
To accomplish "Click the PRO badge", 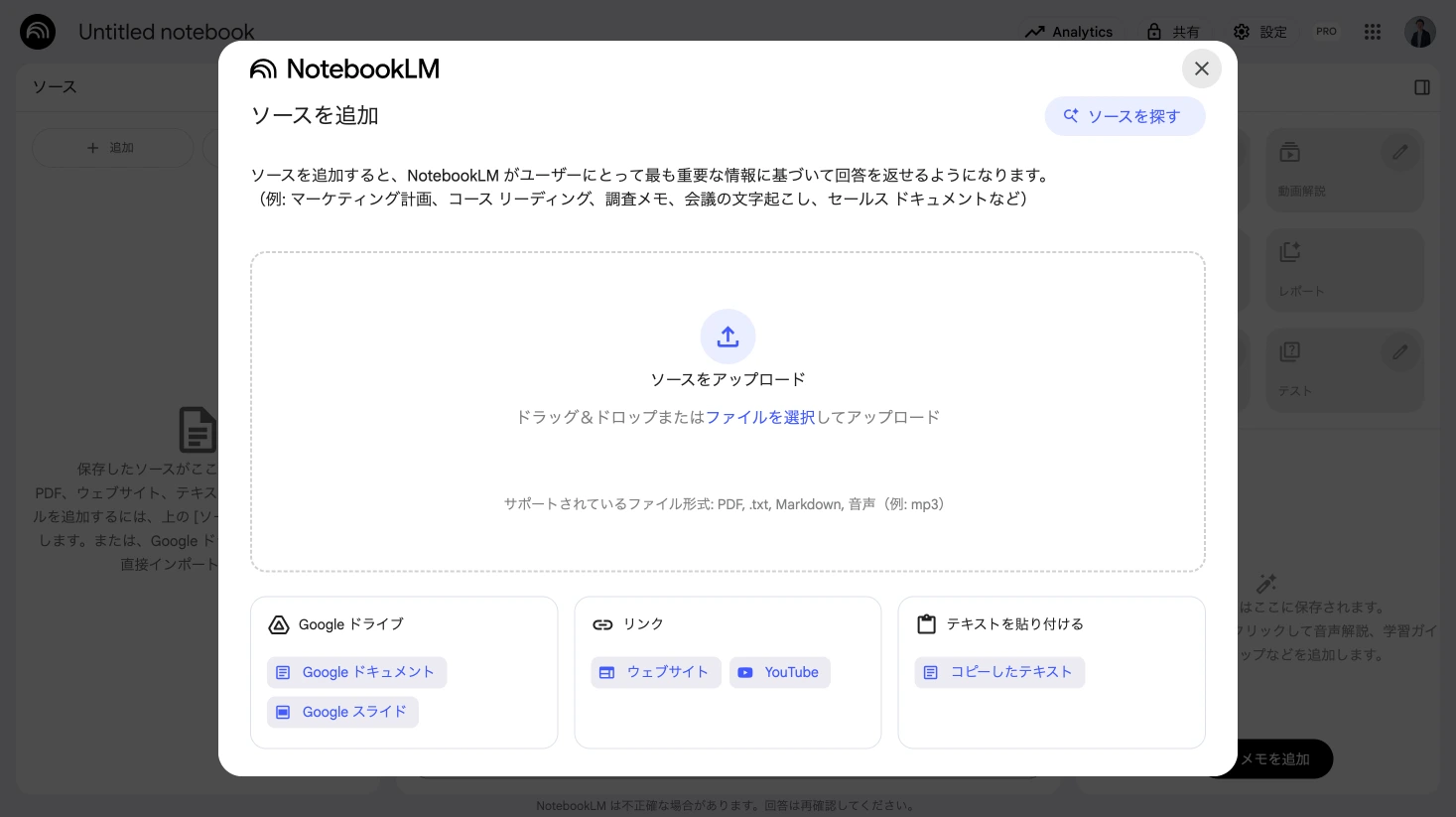I will coord(1326,32).
